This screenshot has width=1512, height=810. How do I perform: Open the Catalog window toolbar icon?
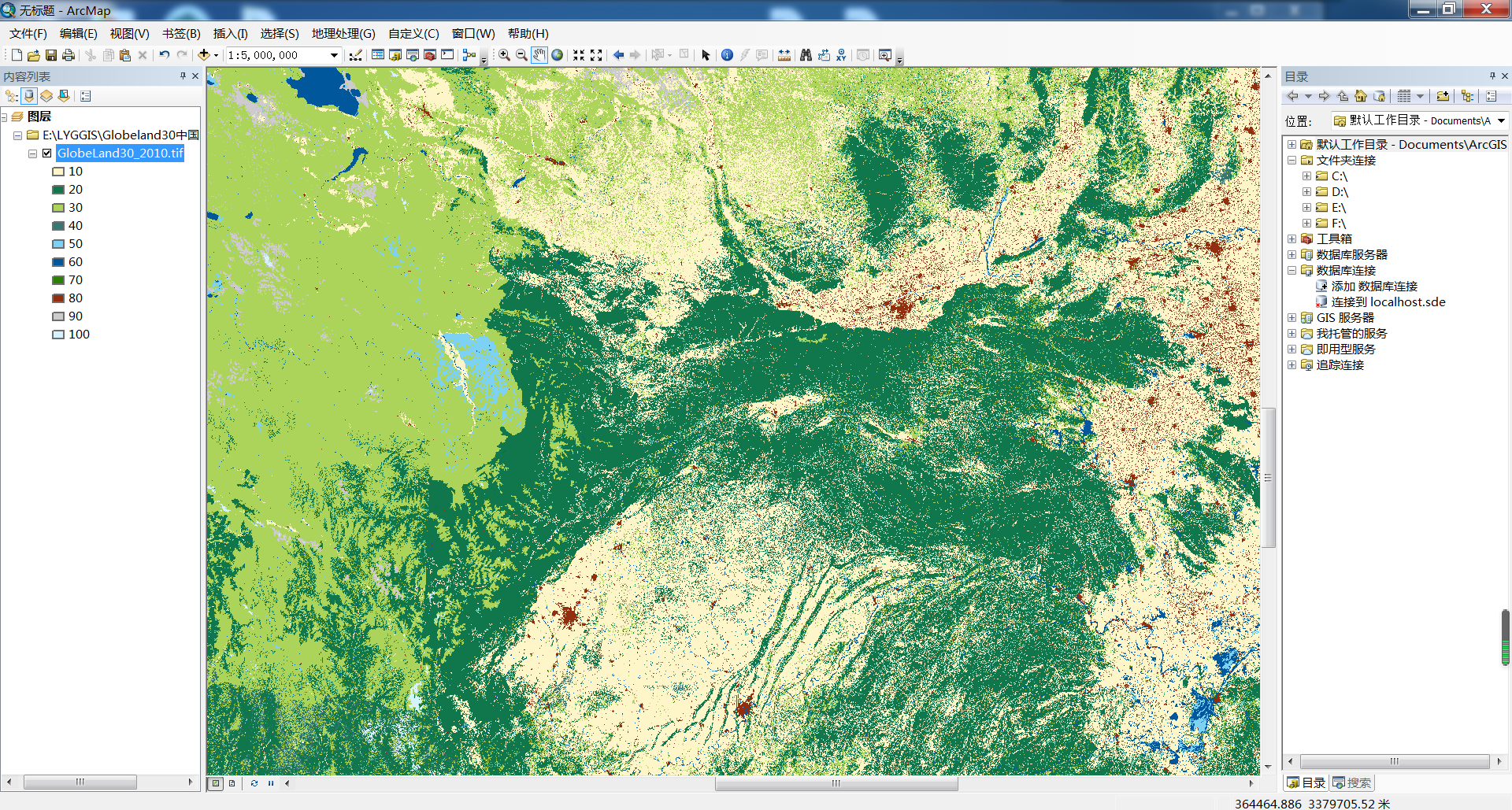pyautogui.click(x=395, y=55)
